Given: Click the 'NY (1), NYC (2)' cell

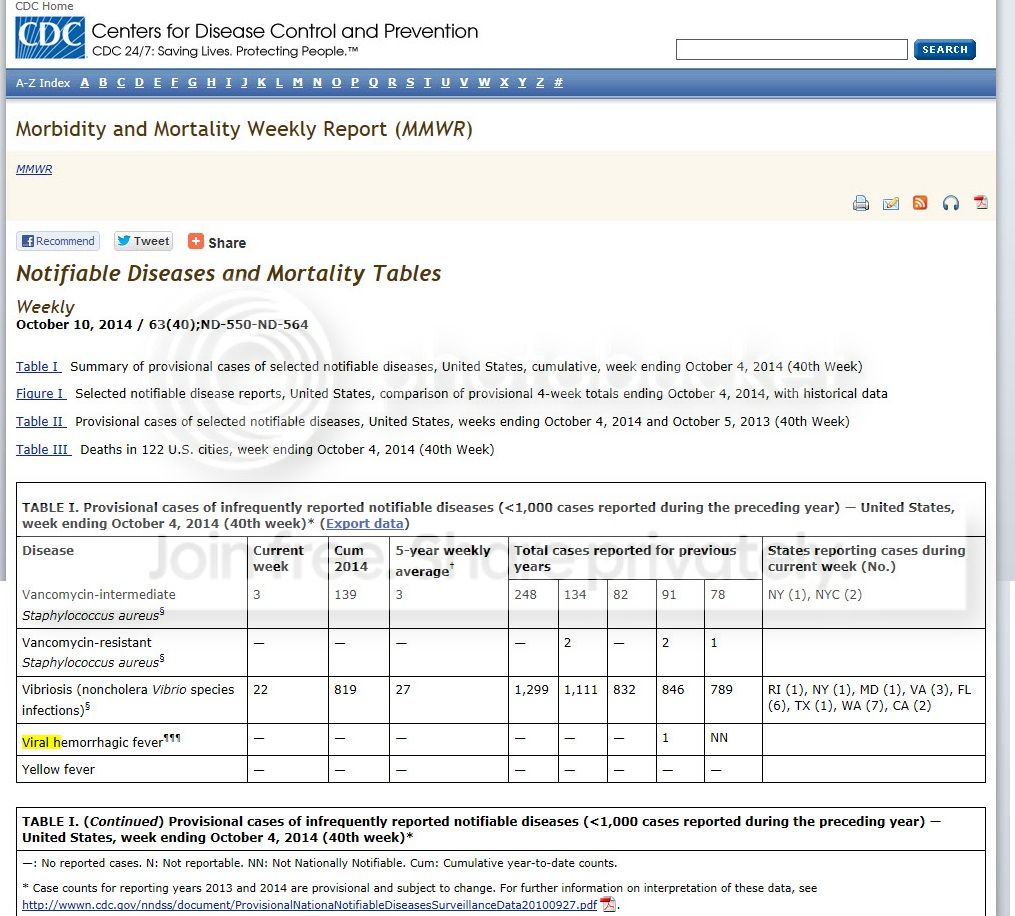Looking at the screenshot, I should tap(814, 594).
